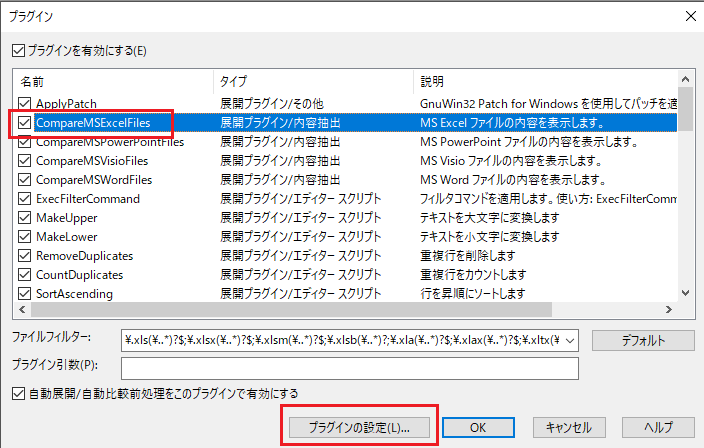
Task: Sort by the 説明 column header
Action: coord(545,82)
